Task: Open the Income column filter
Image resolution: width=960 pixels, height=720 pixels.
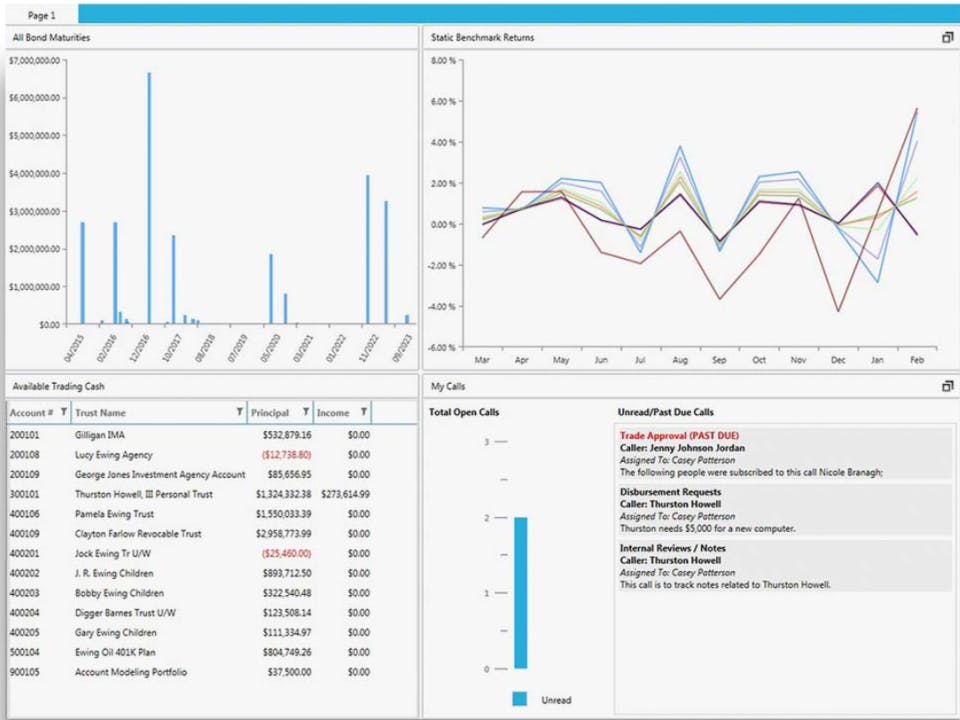Action: pos(364,412)
